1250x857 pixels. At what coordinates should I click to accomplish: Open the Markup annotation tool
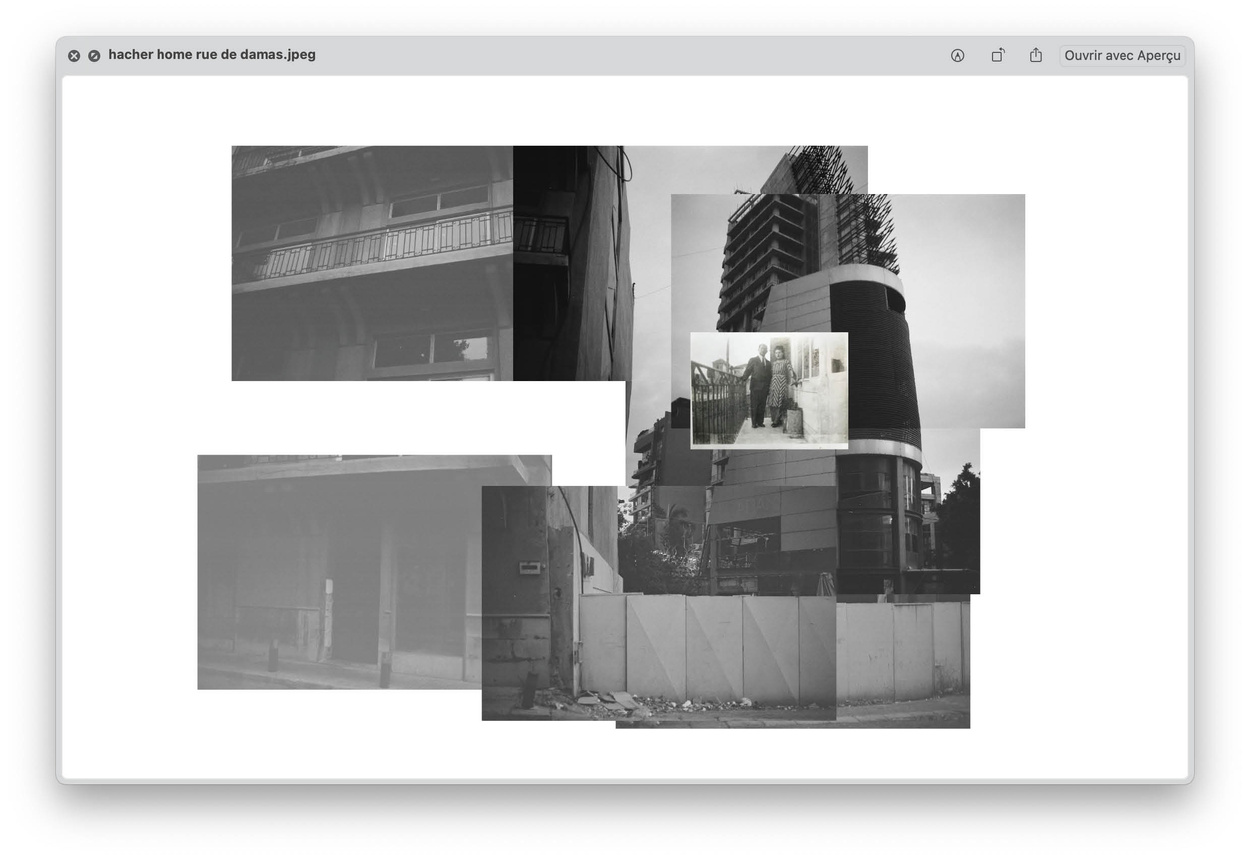[x=958, y=56]
